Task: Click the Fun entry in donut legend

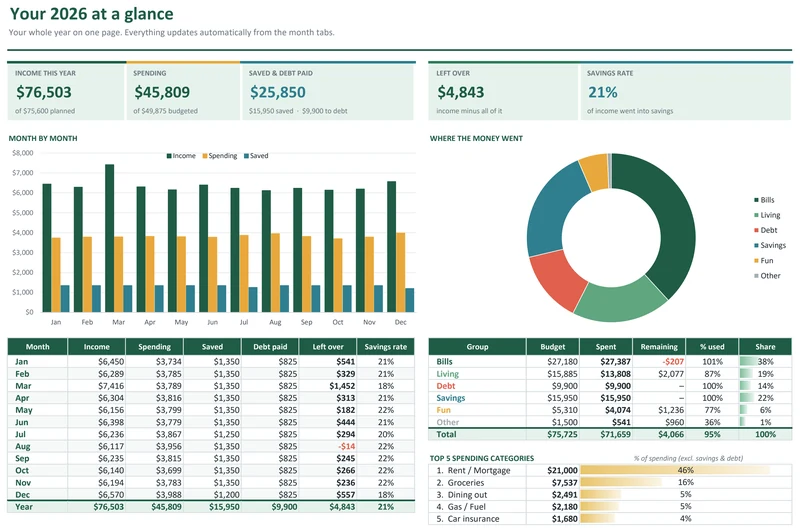Action: (763, 261)
